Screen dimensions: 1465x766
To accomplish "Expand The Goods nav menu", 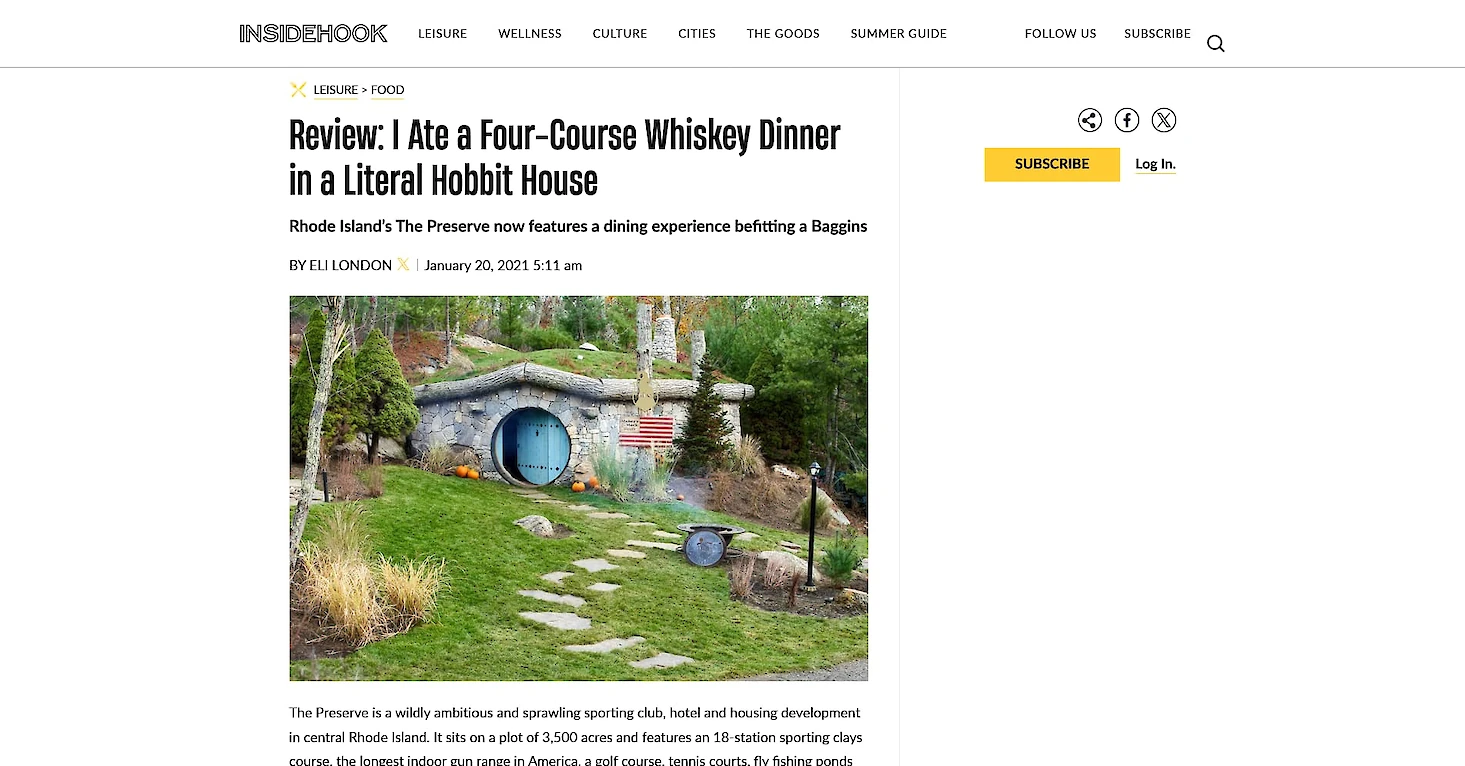I will point(783,34).
